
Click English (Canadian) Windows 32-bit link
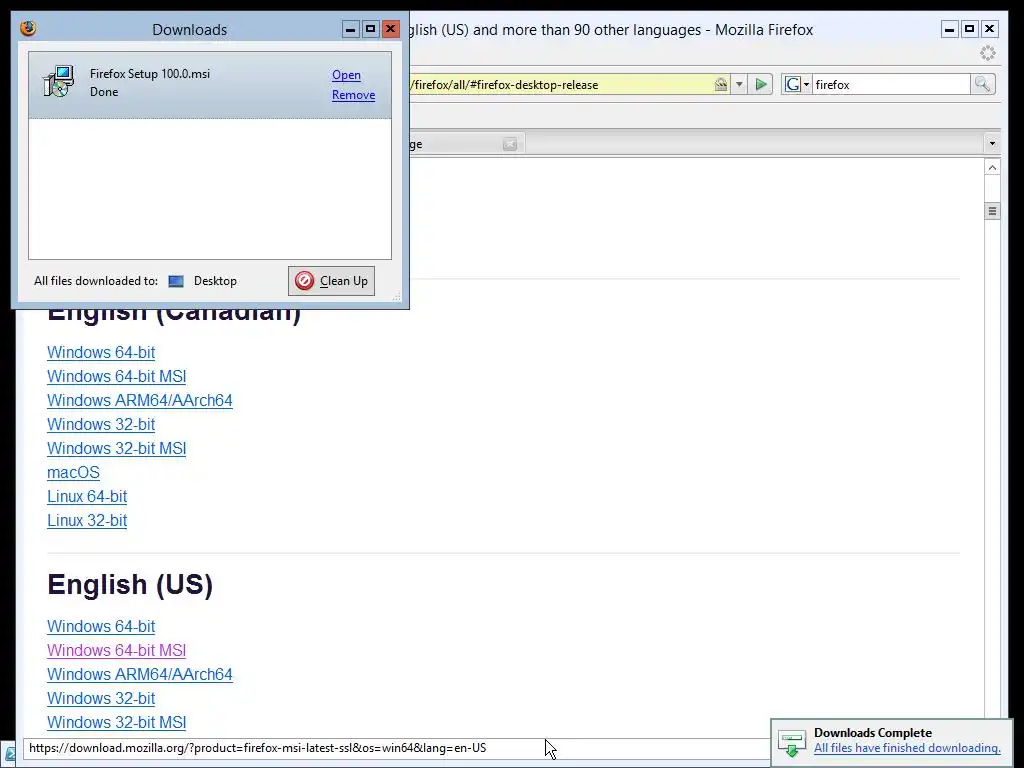[x=101, y=424]
